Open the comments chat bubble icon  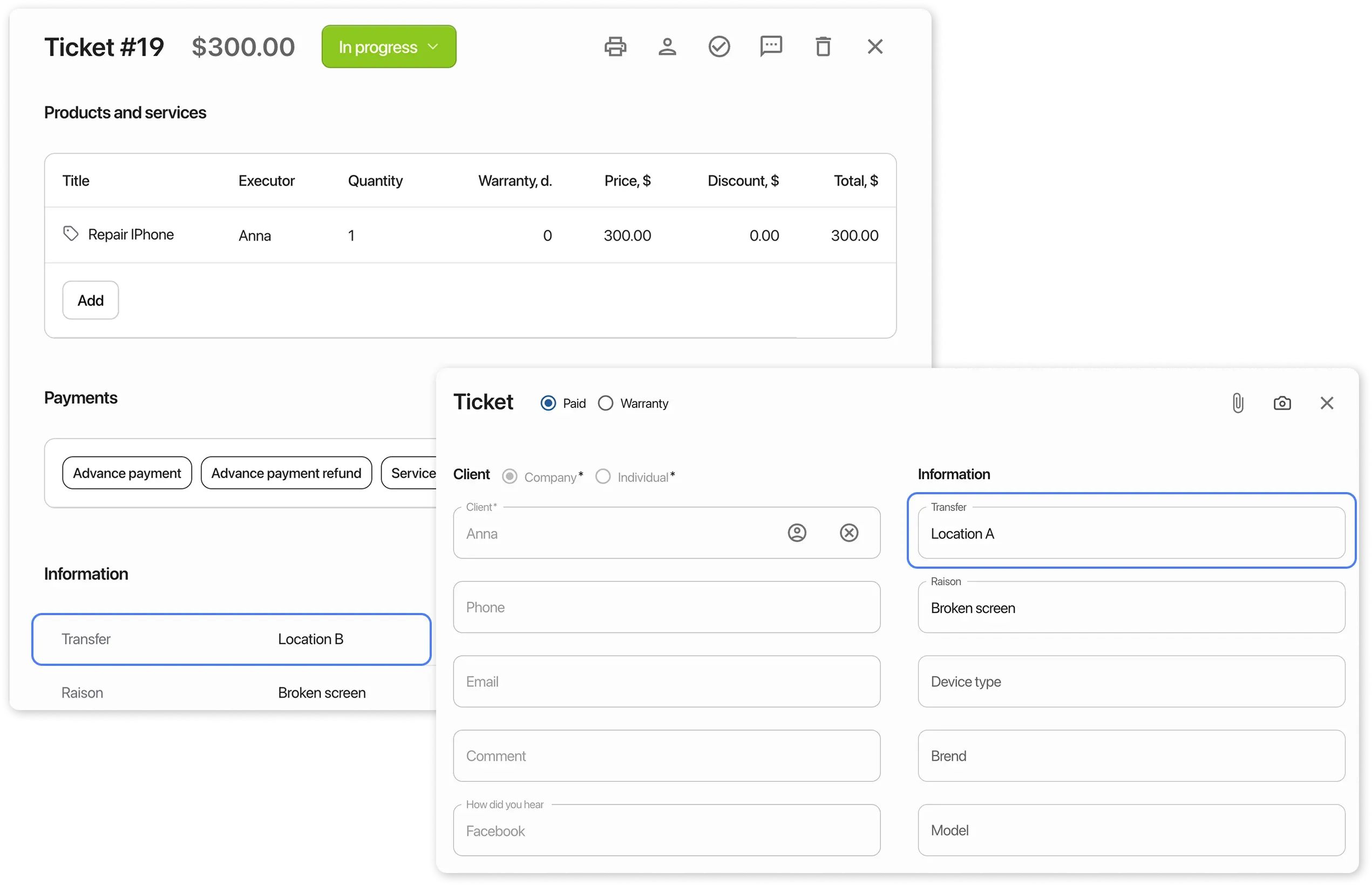tap(771, 46)
